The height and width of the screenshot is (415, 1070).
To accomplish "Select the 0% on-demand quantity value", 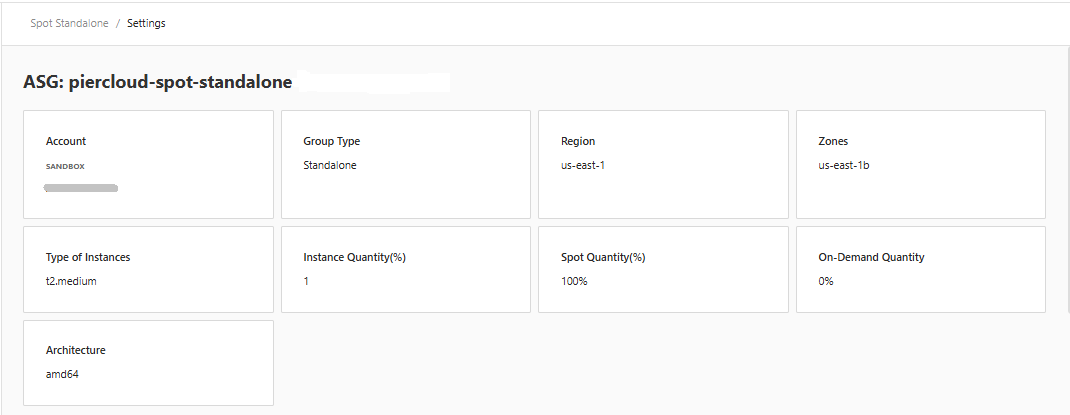I will [x=825, y=281].
